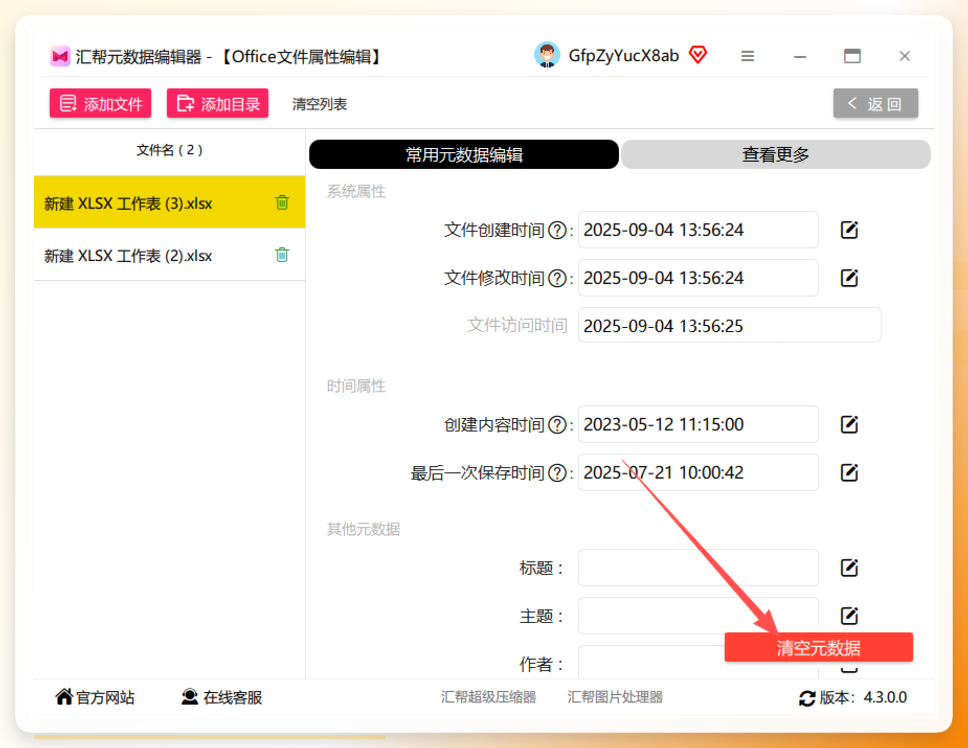The image size is (968, 748).
Task: Click the 版本: 4.3.0.0 version text
Action: (863, 698)
